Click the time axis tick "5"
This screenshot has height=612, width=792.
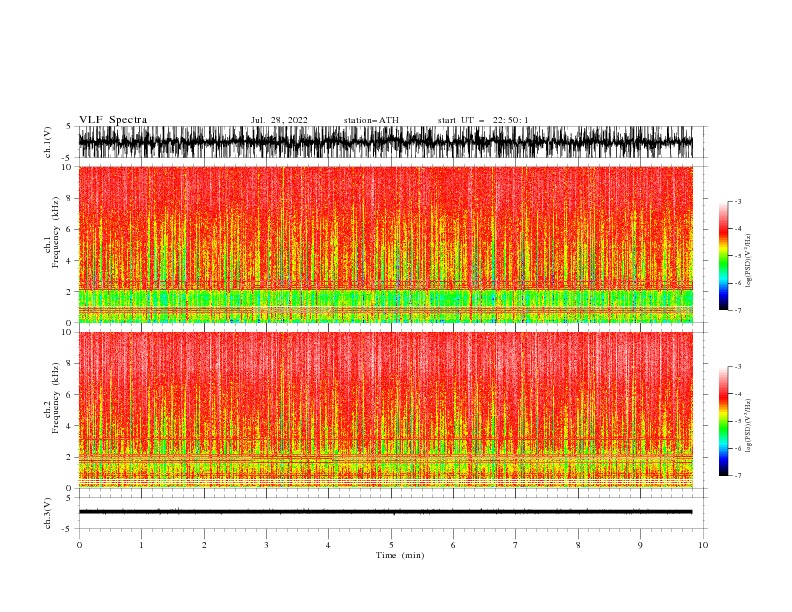[x=391, y=545]
